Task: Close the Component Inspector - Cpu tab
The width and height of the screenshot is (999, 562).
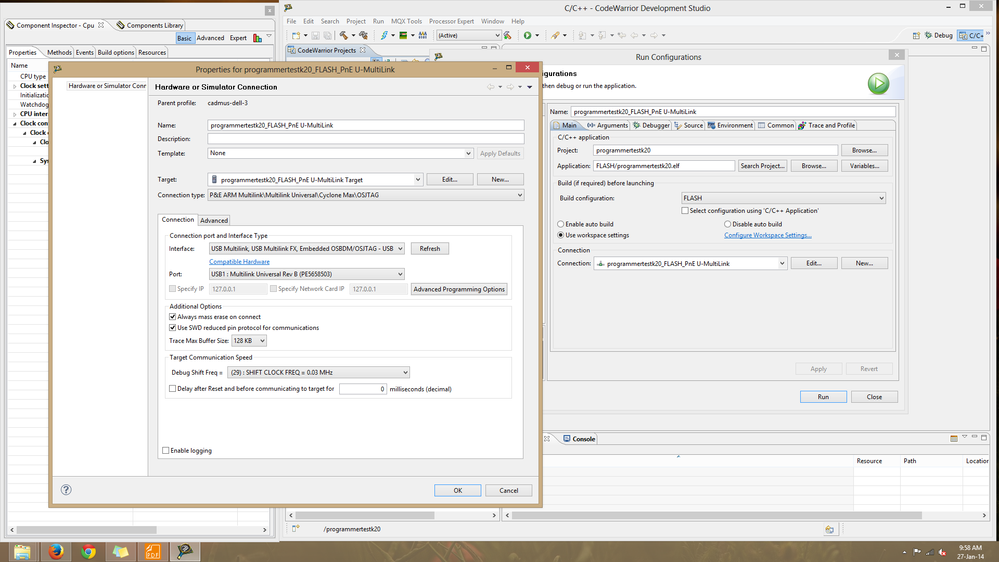Action: point(101,25)
